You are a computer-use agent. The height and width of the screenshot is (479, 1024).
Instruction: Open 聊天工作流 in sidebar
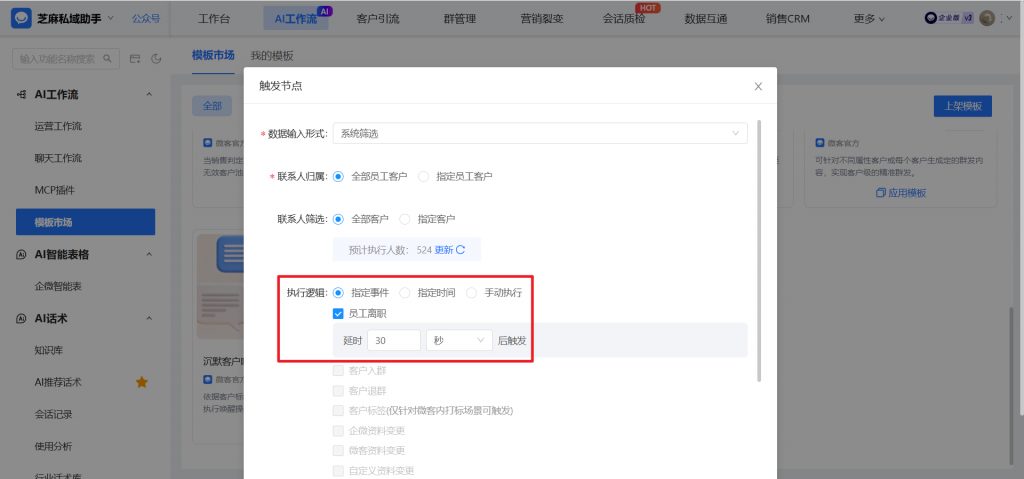tap(58, 158)
